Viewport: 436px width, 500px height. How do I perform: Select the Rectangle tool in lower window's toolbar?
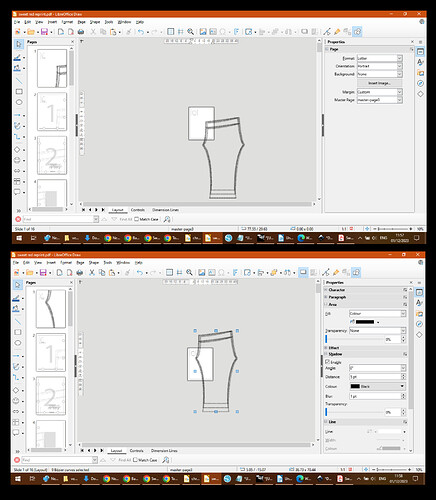(17, 332)
